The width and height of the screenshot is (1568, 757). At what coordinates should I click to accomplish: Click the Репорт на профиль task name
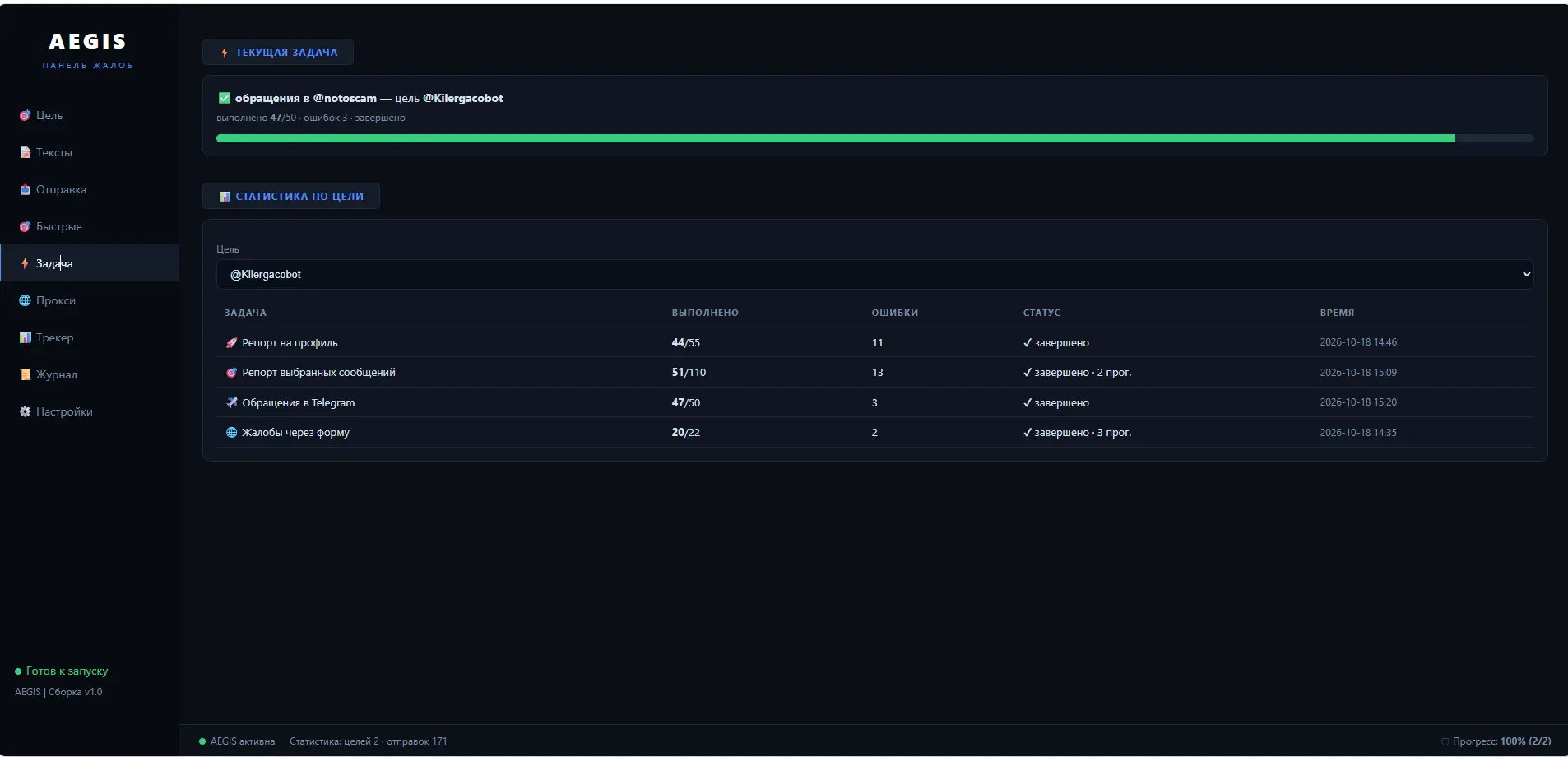[x=290, y=343]
